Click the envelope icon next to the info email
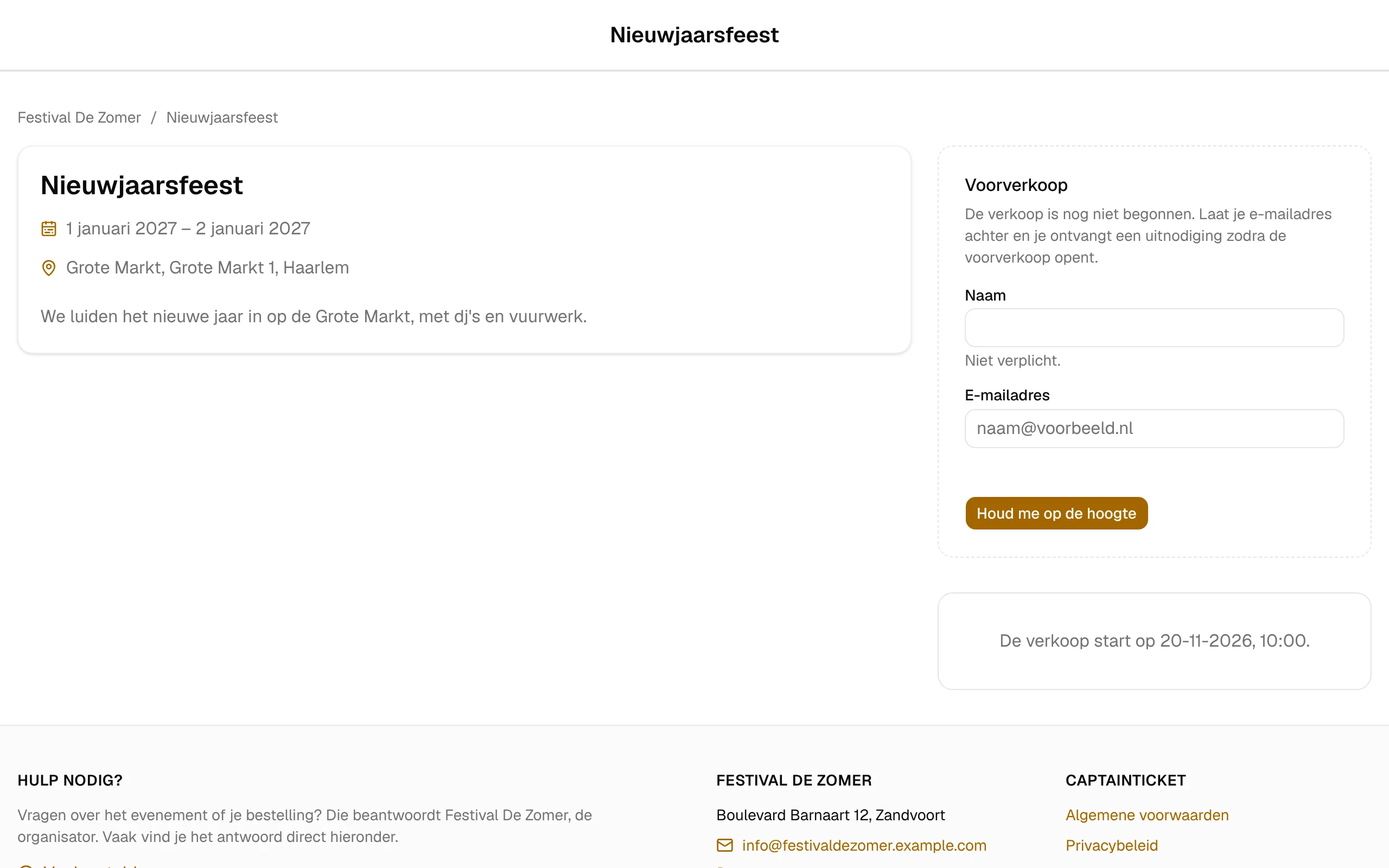Image resolution: width=1389 pixels, height=868 pixels. click(725, 845)
